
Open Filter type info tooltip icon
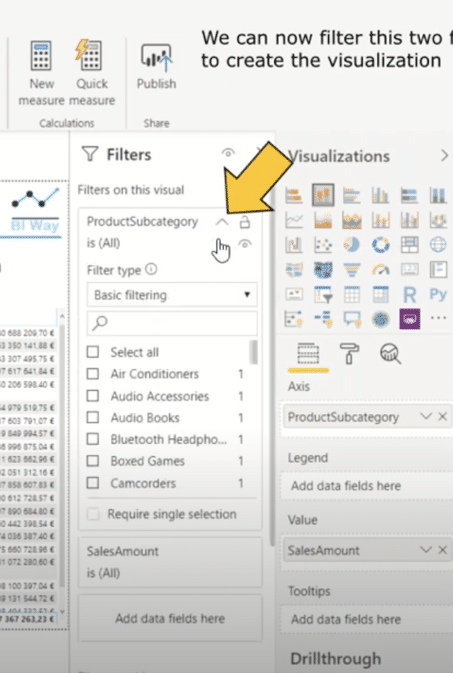pyautogui.click(x=151, y=270)
